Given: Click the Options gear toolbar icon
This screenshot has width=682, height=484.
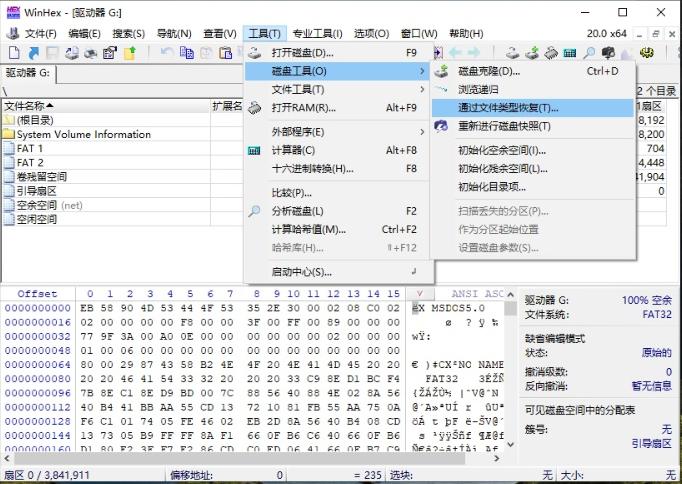Looking at the screenshot, I should pyautogui.click(x=647, y=53).
